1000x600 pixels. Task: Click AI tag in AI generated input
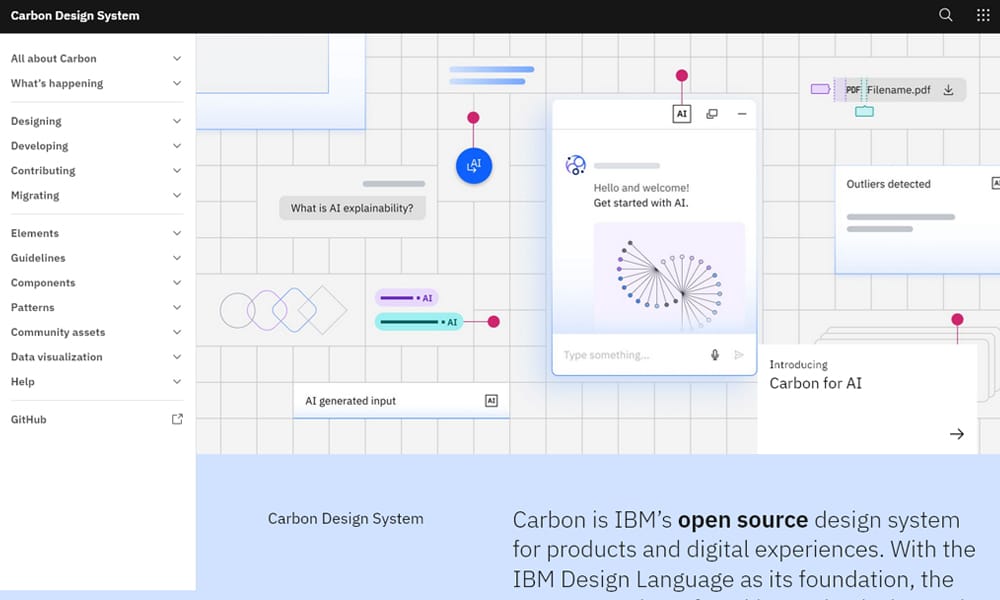pyautogui.click(x=491, y=401)
